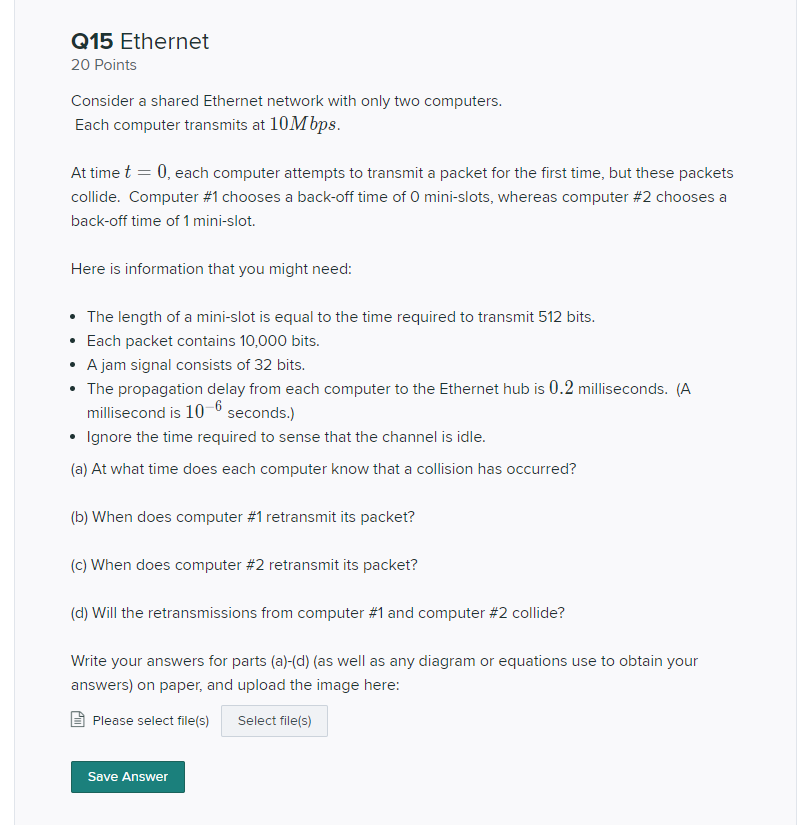Open the Select file(s) upload button
This screenshot has width=809, height=825.
coord(274,721)
